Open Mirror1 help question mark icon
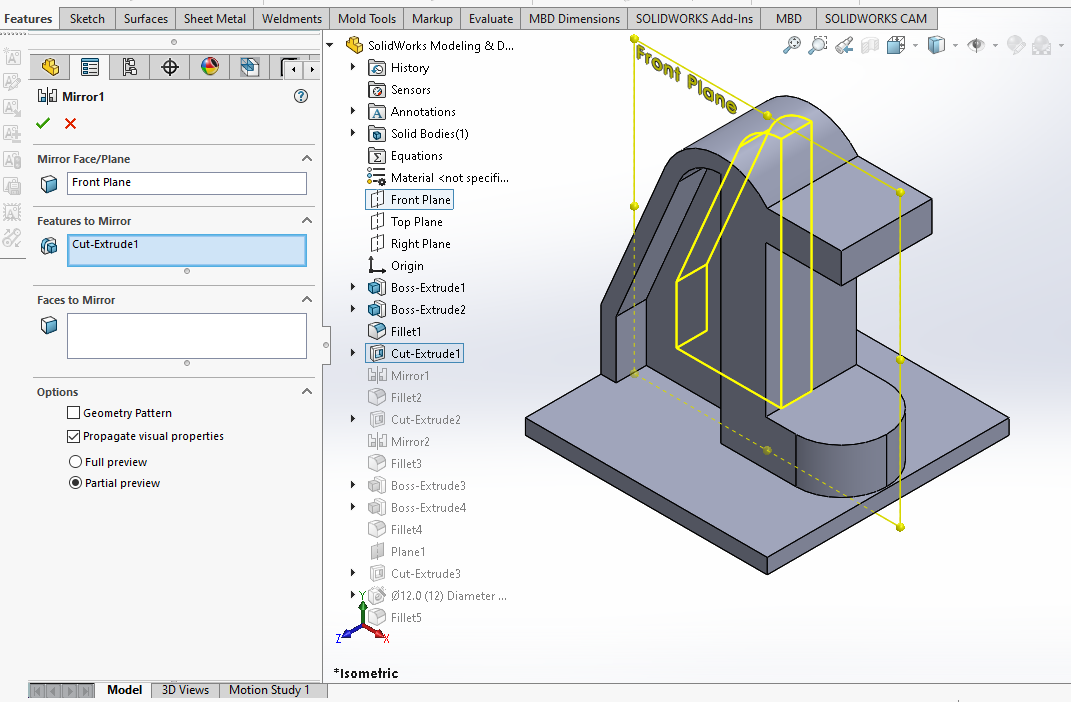Image resolution: width=1071 pixels, height=702 pixels. point(300,97)
